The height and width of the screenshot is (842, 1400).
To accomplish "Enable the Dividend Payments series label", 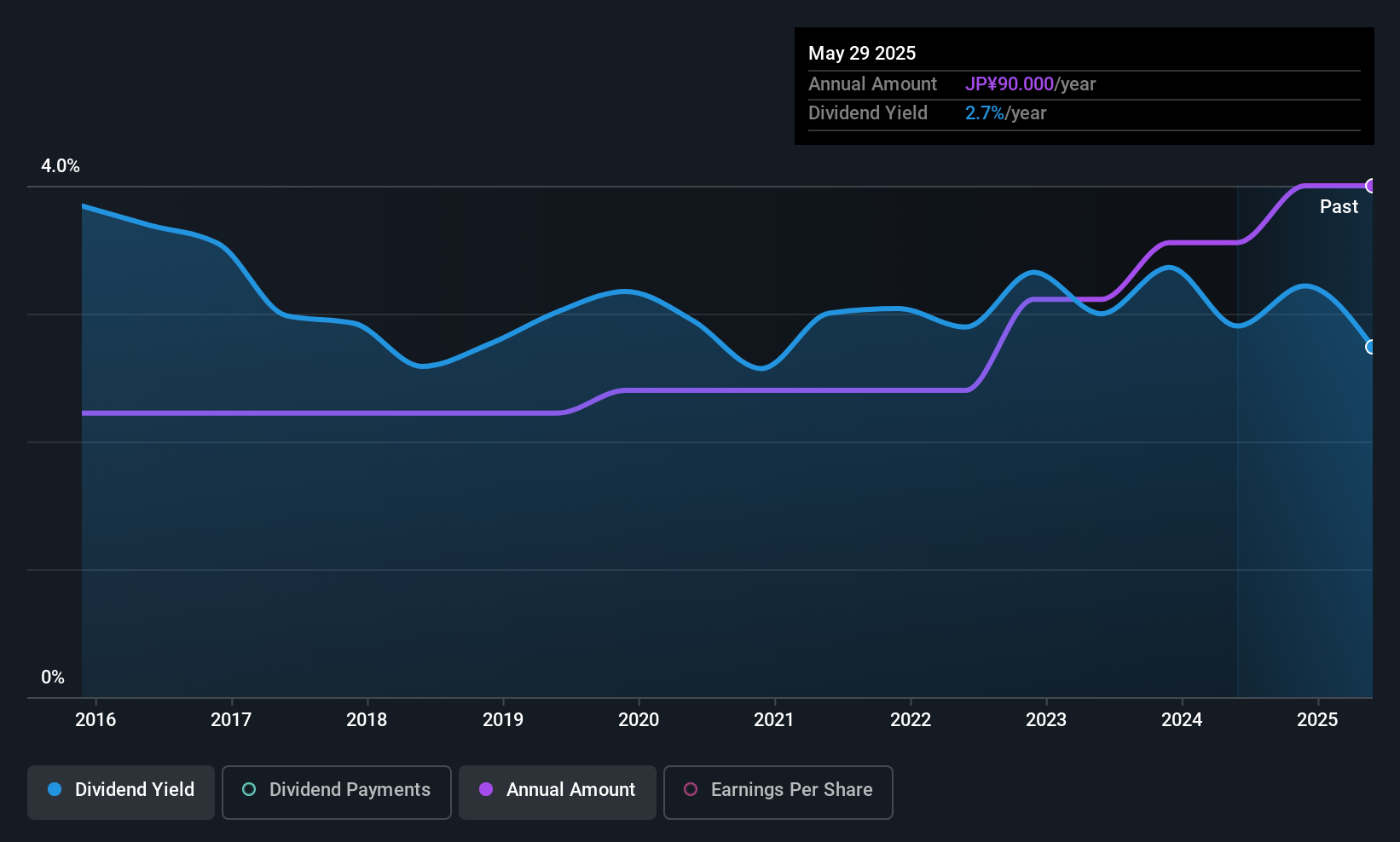I will point(350,789).
